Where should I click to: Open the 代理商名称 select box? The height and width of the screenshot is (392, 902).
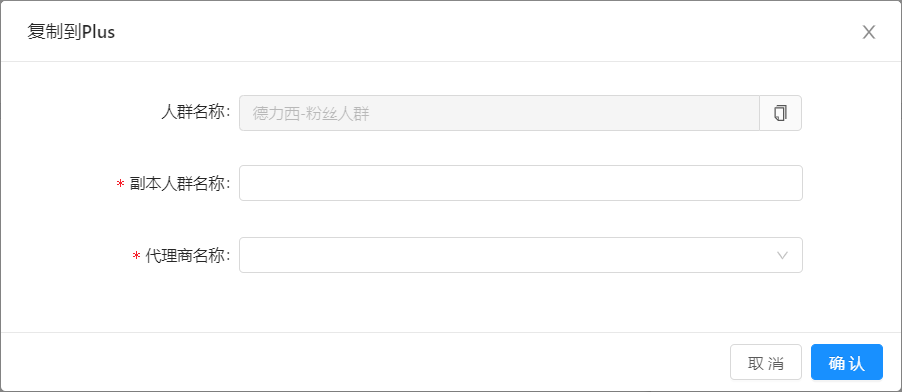(x=521, y=255)
